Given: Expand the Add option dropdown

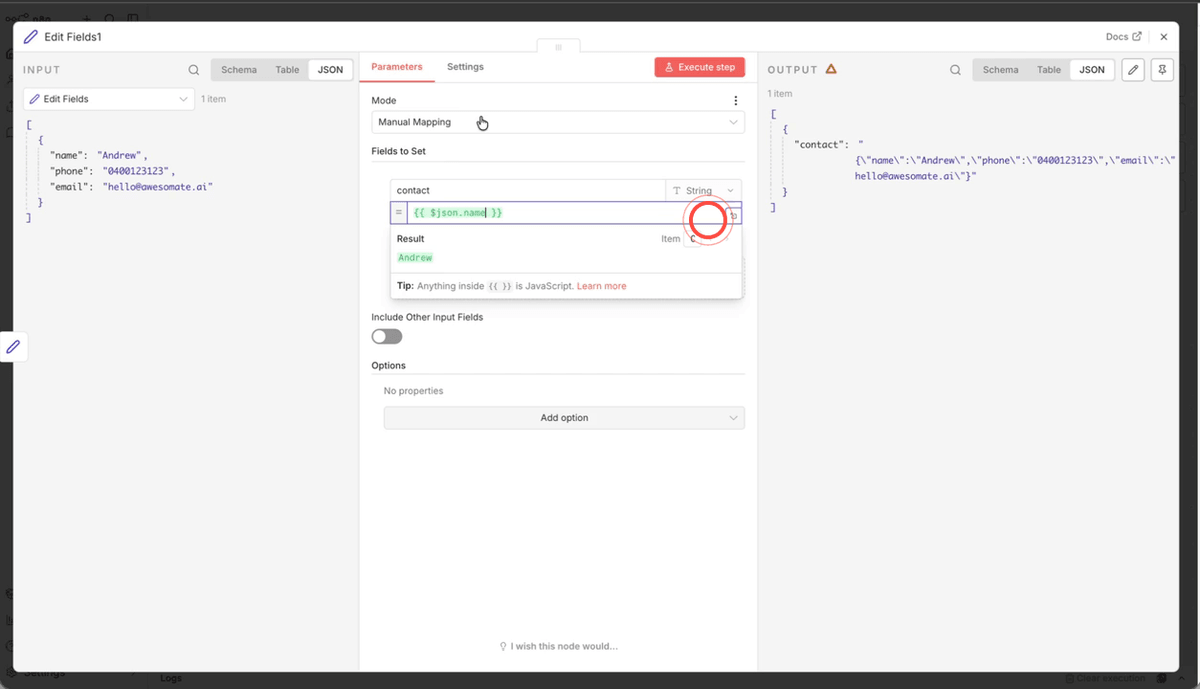Looking at the screenshot, I should coord(564,418).
